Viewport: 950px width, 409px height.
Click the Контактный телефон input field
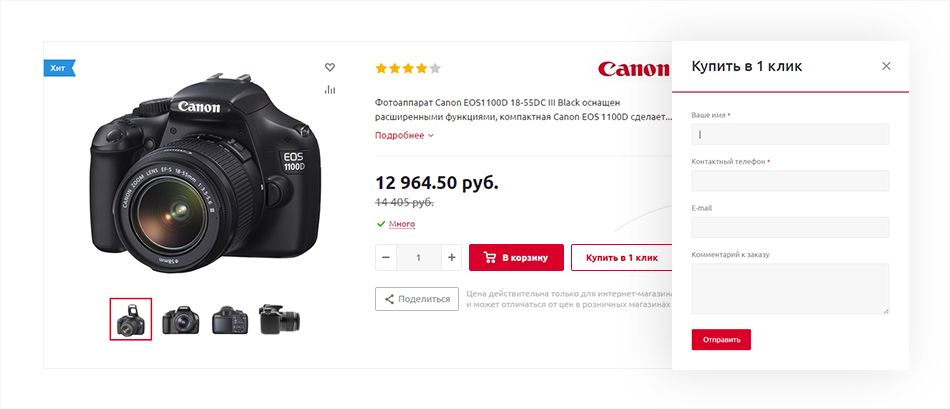(790, 181)
